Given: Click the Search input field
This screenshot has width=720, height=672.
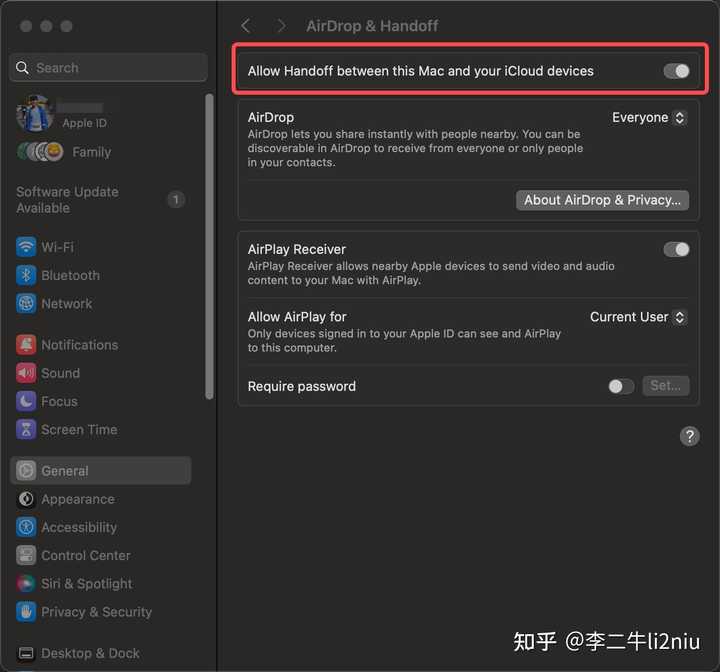Looking at the screenshot, I should 108,68.
